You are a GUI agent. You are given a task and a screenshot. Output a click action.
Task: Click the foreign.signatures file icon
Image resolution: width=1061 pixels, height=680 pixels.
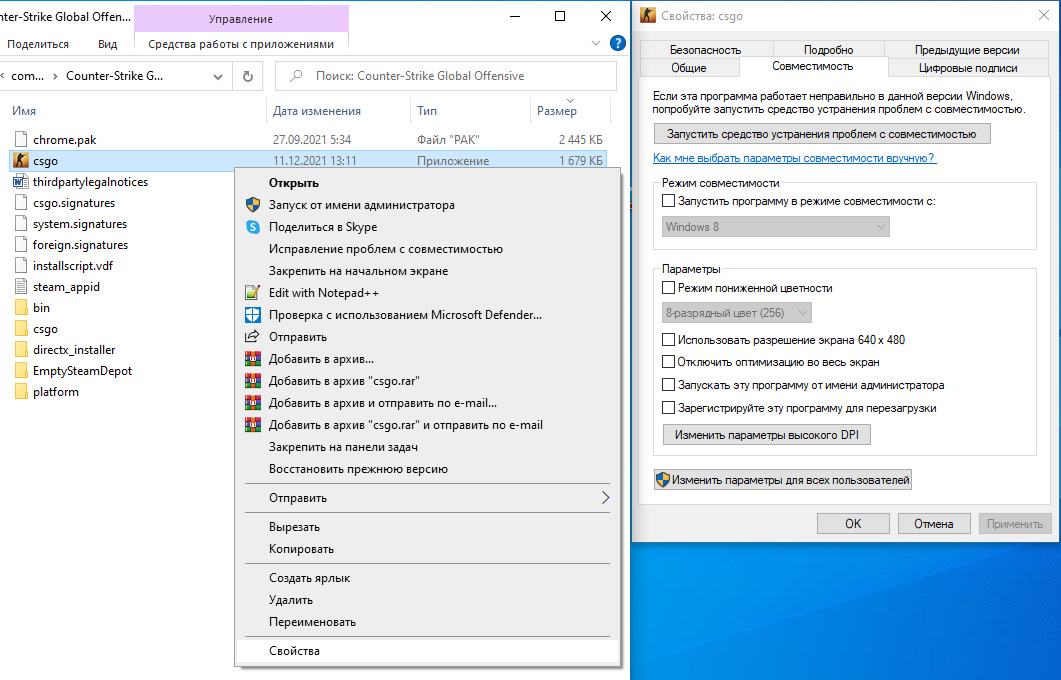pyautogui.click(x=21, y=244)
